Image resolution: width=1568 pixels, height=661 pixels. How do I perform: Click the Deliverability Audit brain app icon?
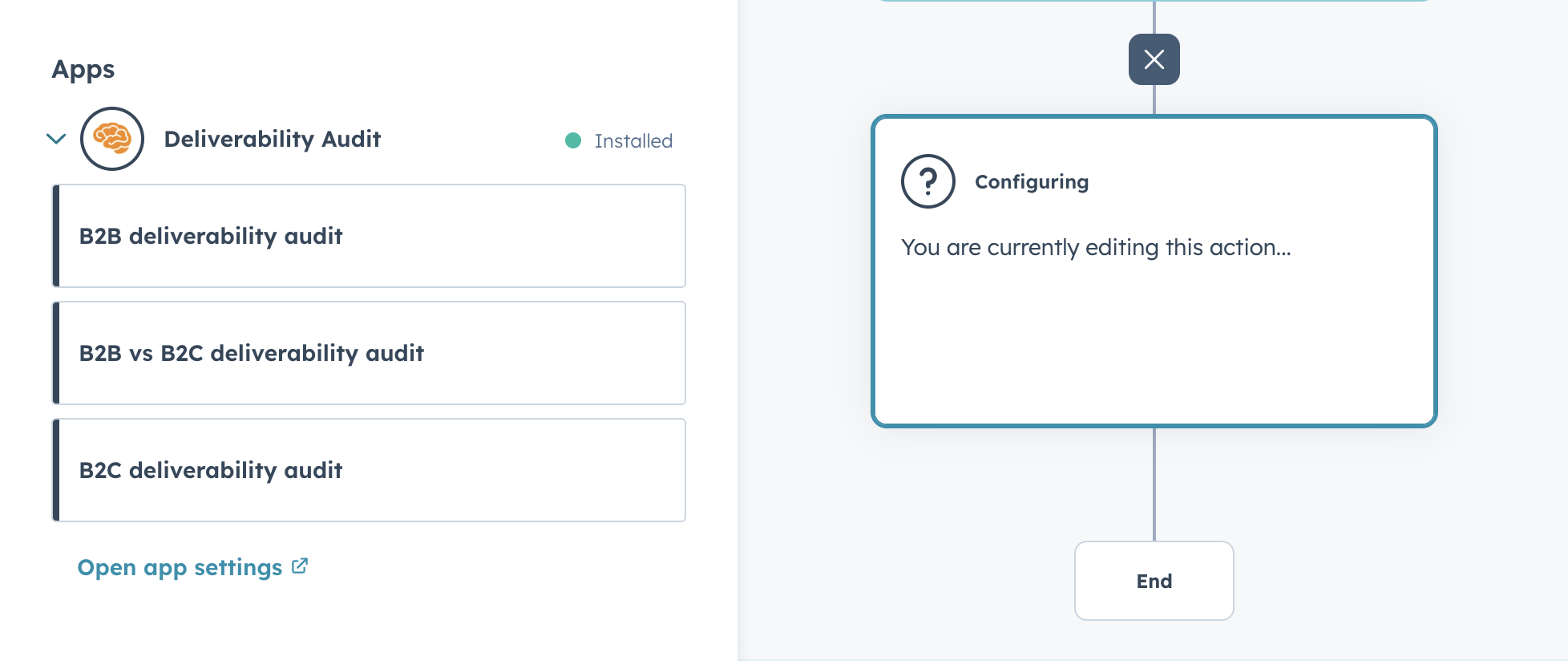pos(112,138)
